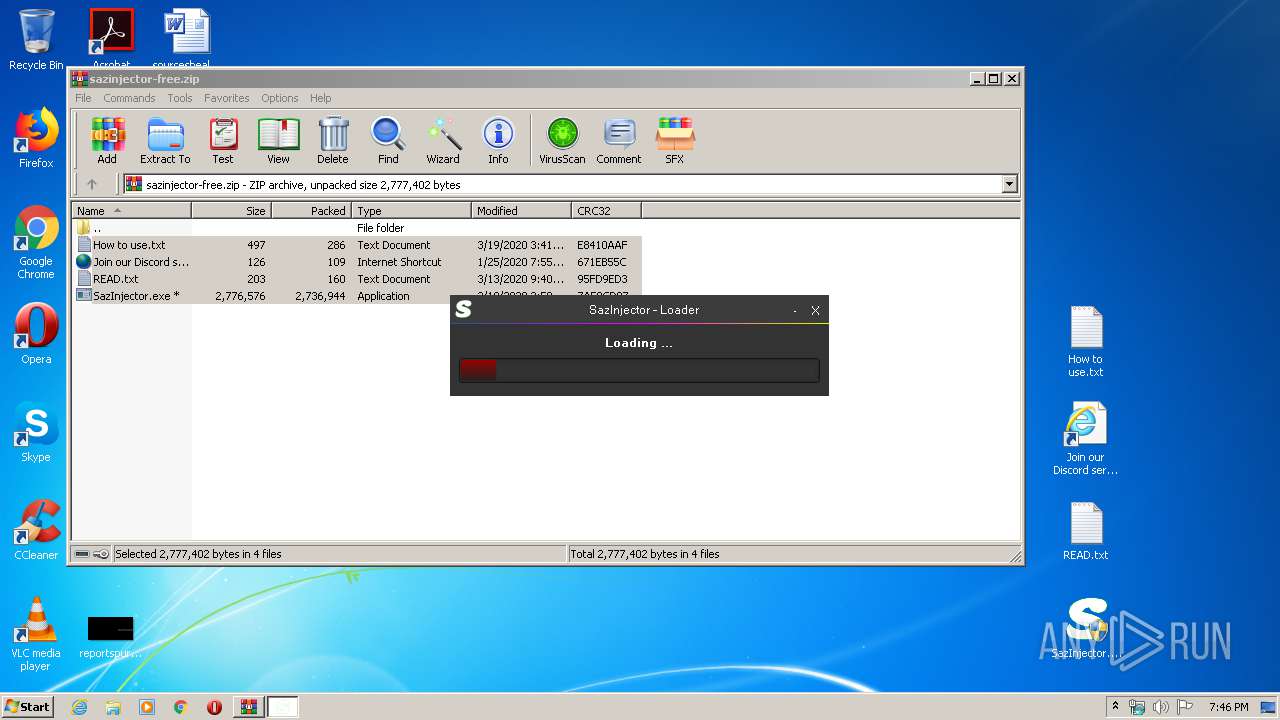Viewport: 1280px width, 720px height.
Task: Sort files by Size column header
Action: coord(232,210)
